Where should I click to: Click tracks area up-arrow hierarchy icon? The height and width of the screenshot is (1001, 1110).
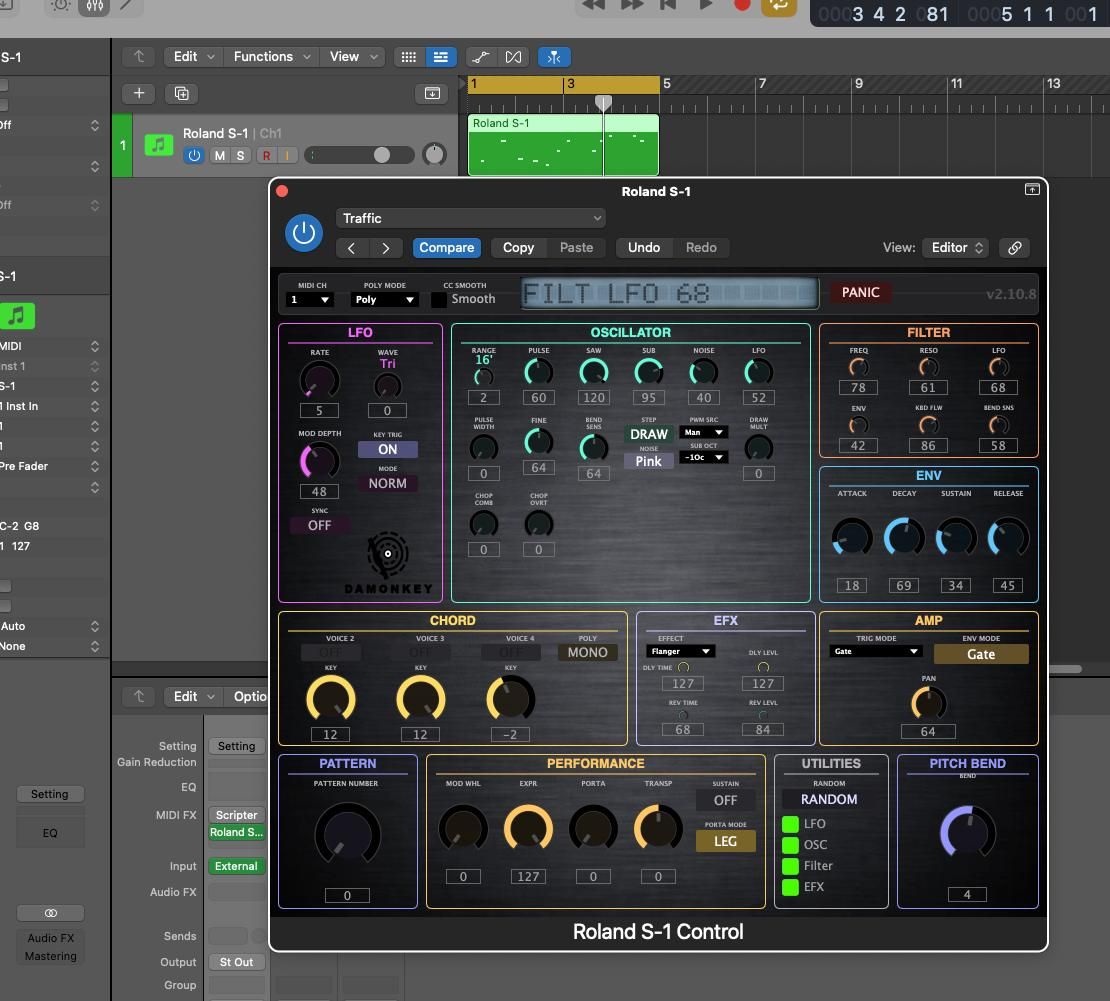click(x=139, y=57)
